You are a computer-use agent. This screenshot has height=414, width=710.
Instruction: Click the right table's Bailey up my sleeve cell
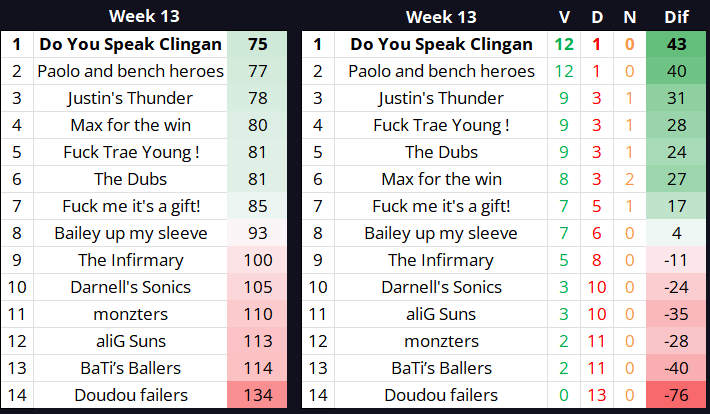441,233
